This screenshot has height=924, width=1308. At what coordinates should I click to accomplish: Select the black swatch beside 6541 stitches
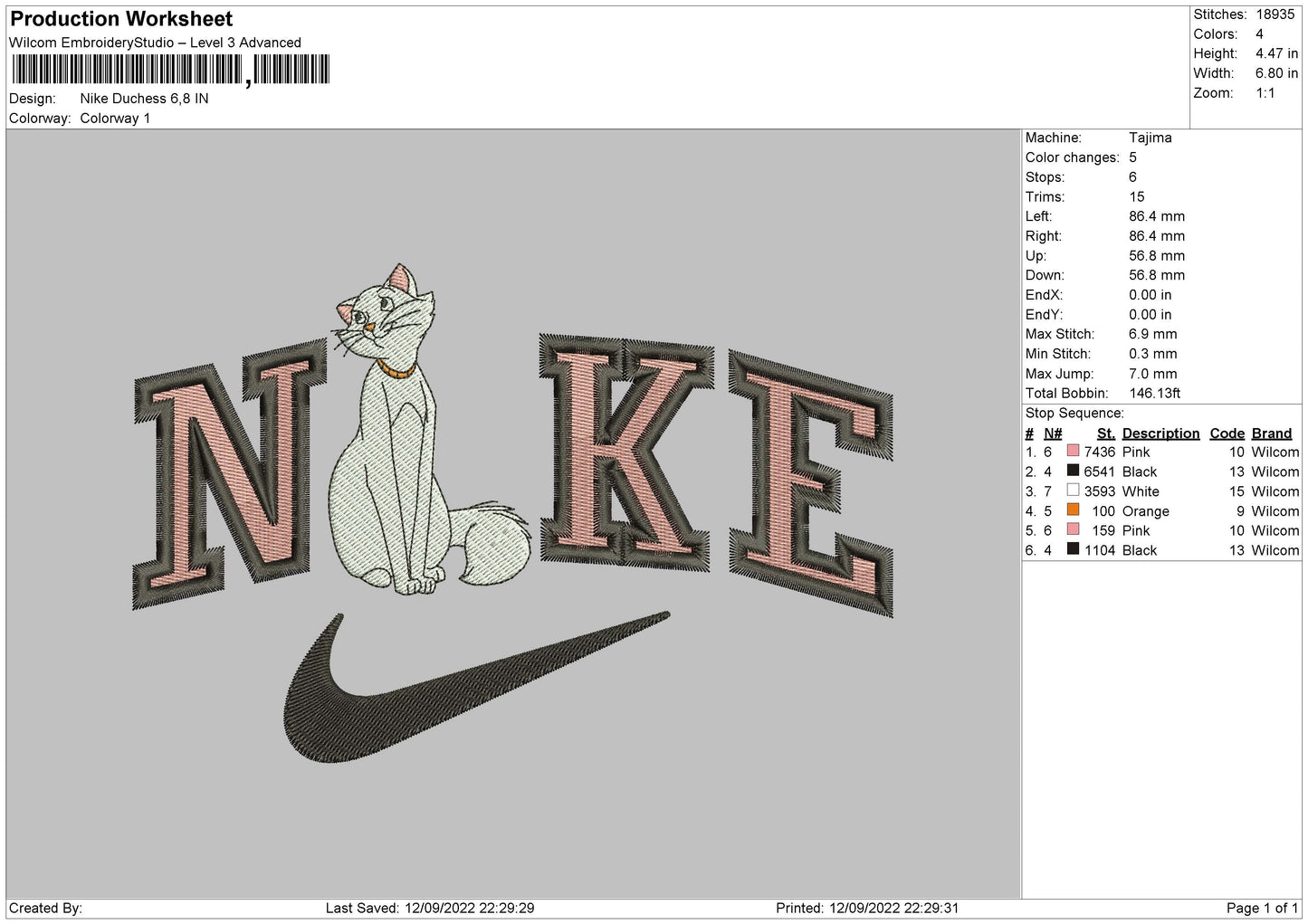1073,471
